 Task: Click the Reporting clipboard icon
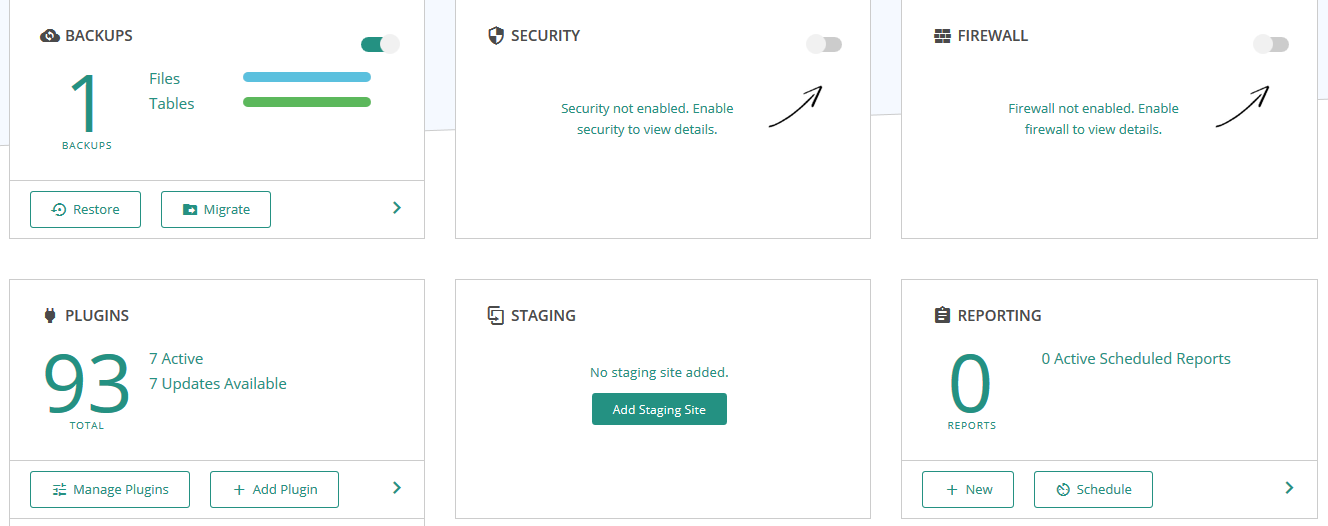pos(942,316)
